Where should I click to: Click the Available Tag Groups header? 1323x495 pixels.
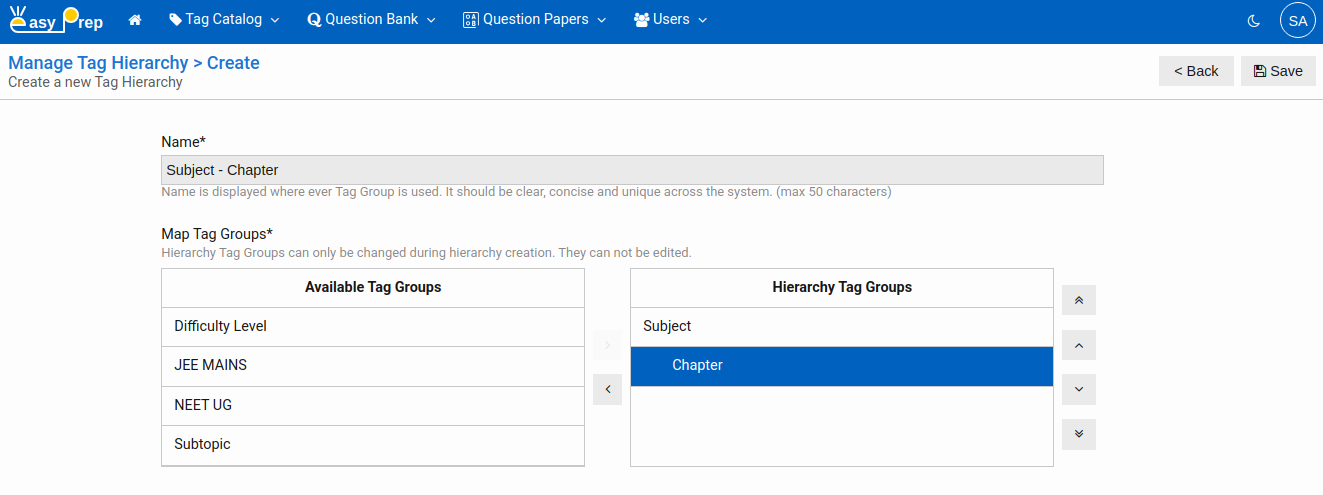[373, 287]
